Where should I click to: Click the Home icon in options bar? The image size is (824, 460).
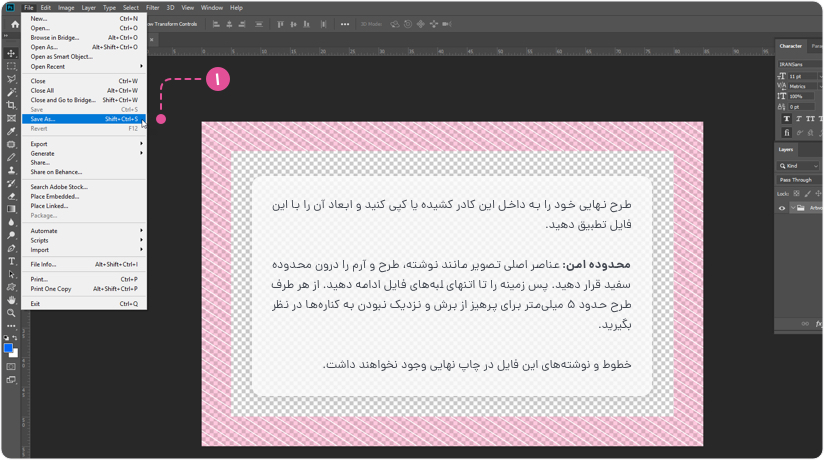(x=14, y=24)
